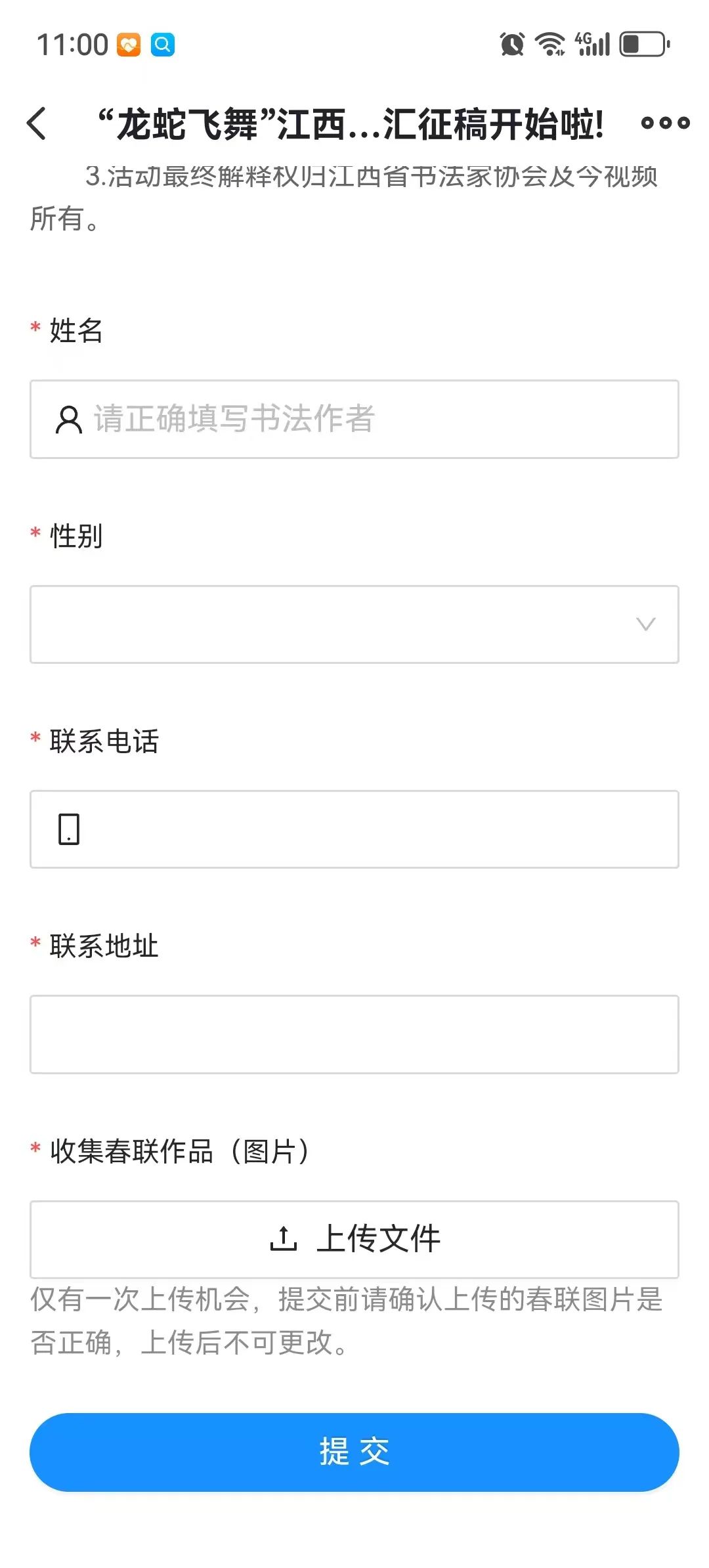Focus the 联系地址 address input field
Image resolution: width=709 pixels, height=1568 pixels.
pos(354,1034)
